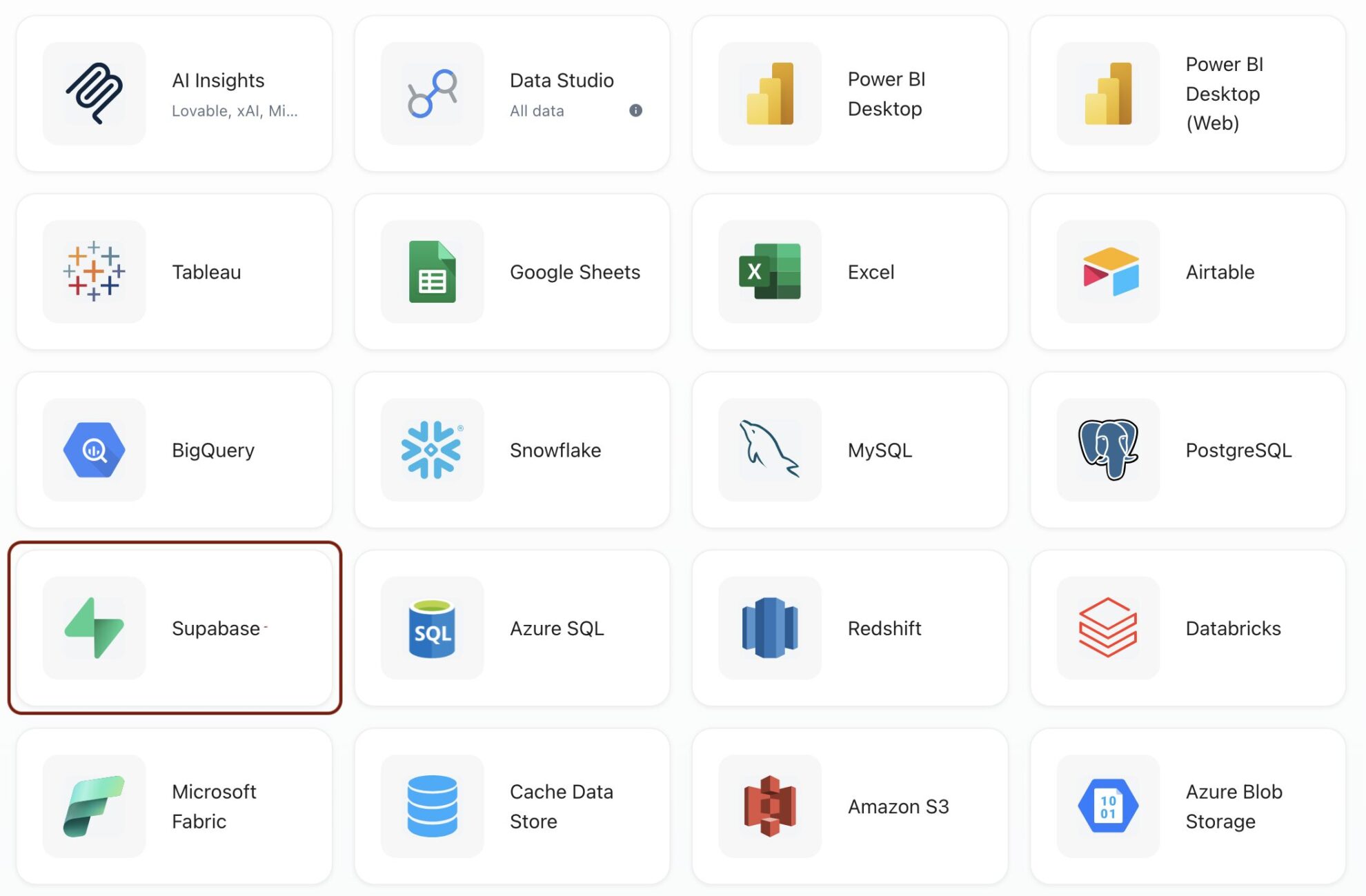
Task: Choose the Databricks stacked layers icon
Action: 1108,628
